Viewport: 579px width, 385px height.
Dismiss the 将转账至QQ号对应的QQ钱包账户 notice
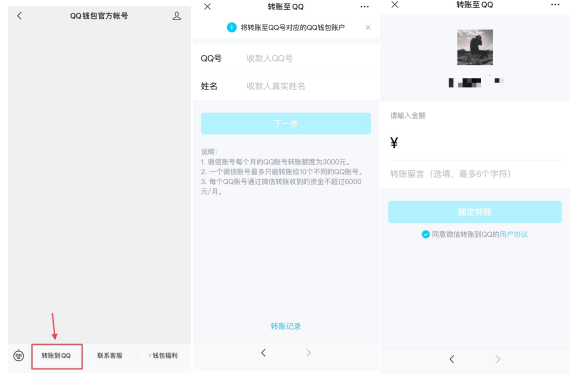point(368,27)
